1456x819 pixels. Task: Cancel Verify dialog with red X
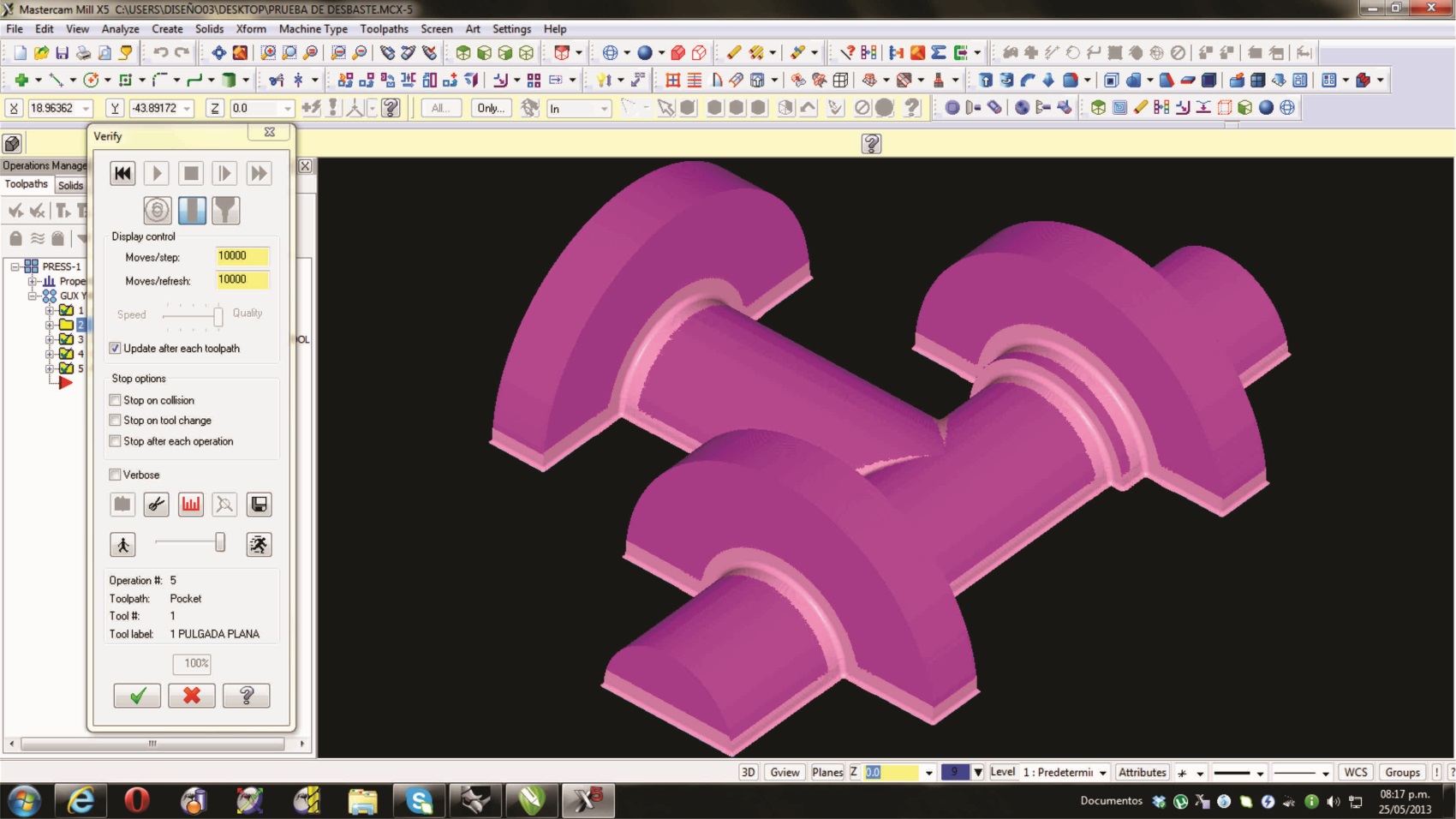tap(192, 696)
